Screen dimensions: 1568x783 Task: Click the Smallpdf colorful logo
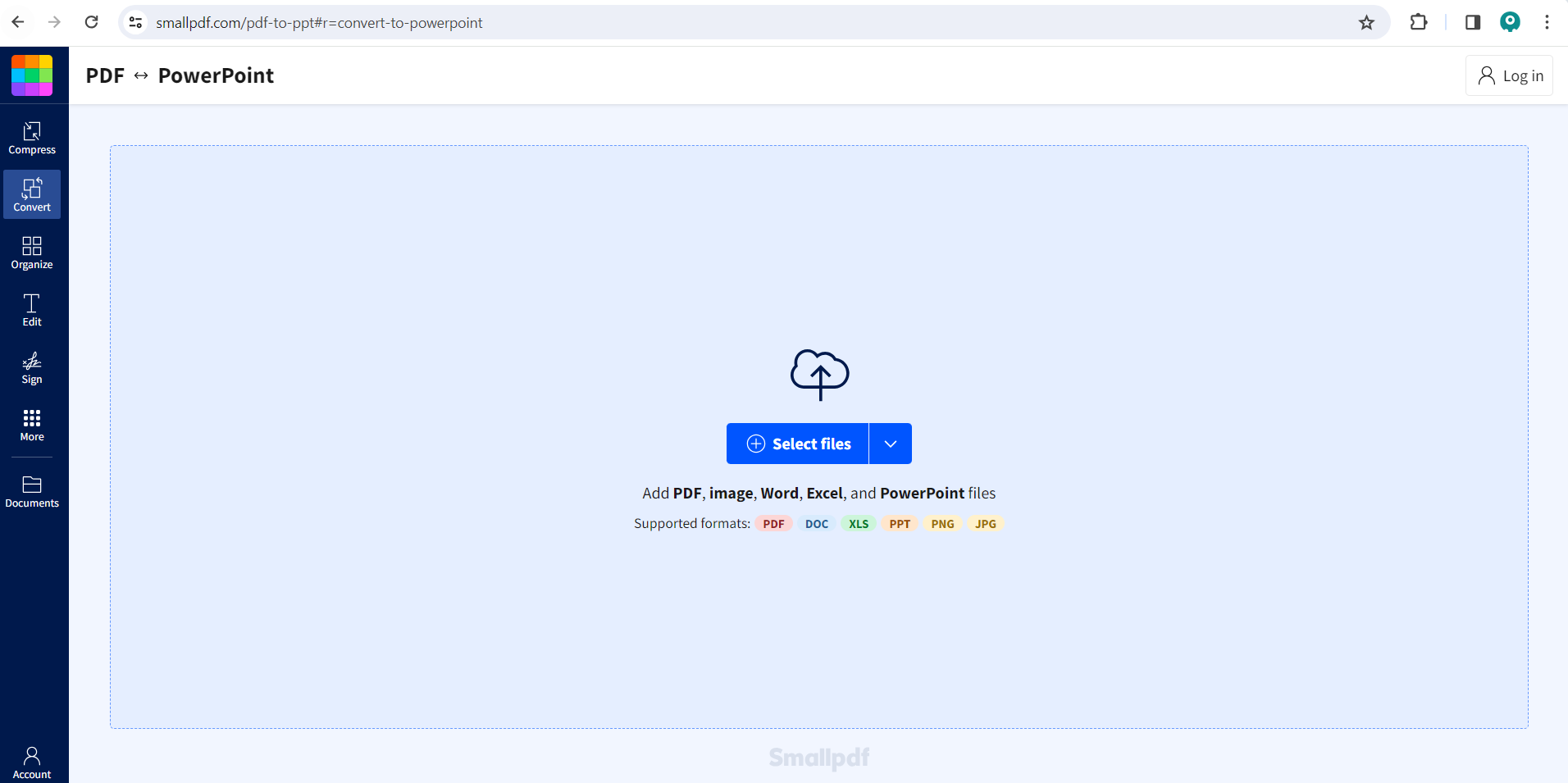click(x=32, y=75)
